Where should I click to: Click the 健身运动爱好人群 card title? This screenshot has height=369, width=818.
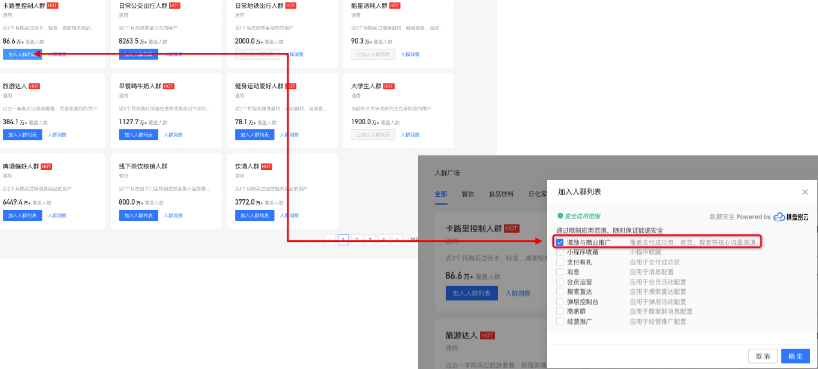(x=259, y=86)
